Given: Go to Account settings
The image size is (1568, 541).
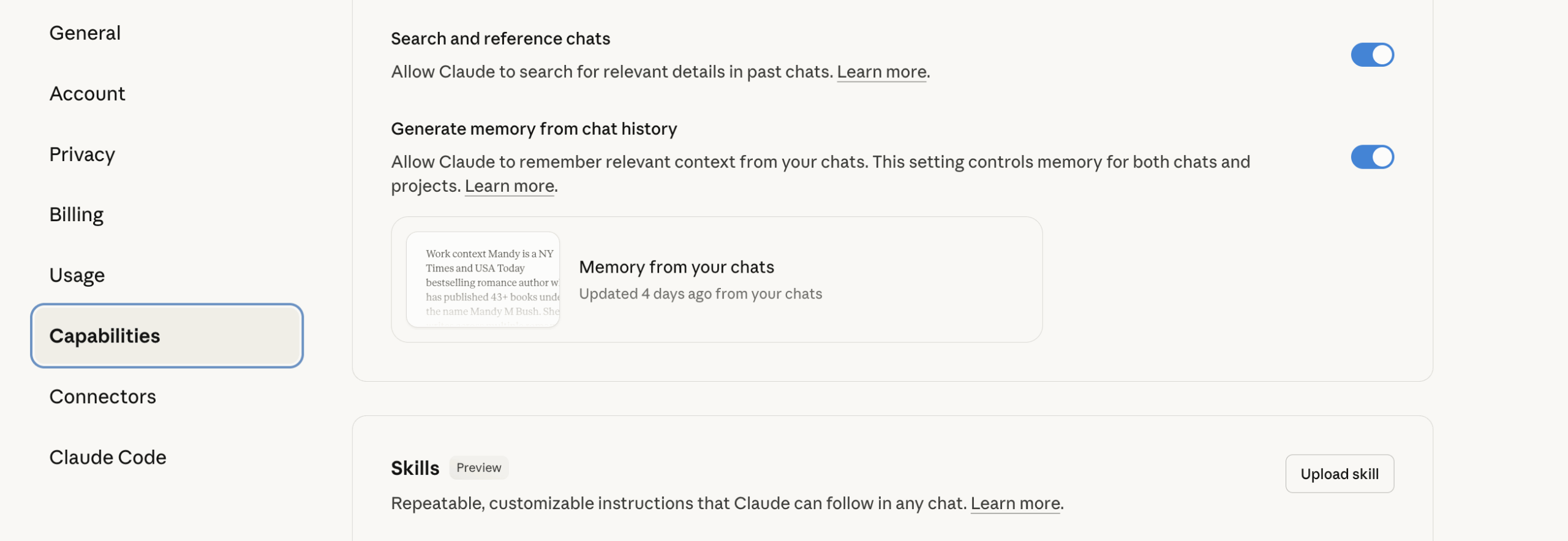Looking at the screenshot, I should click(x=87, y=94).
